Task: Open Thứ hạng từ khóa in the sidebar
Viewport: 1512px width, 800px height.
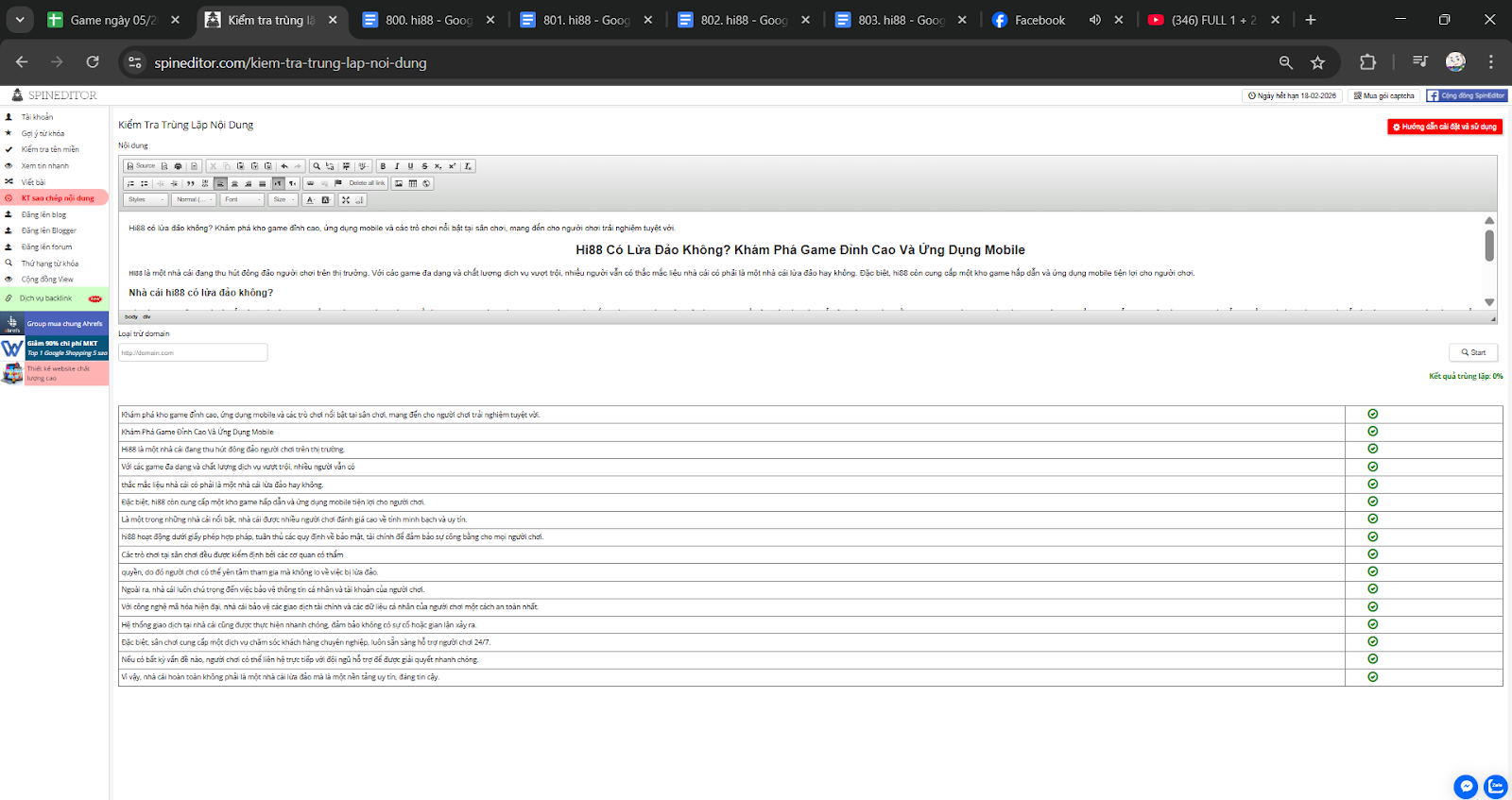Action: 50,264
